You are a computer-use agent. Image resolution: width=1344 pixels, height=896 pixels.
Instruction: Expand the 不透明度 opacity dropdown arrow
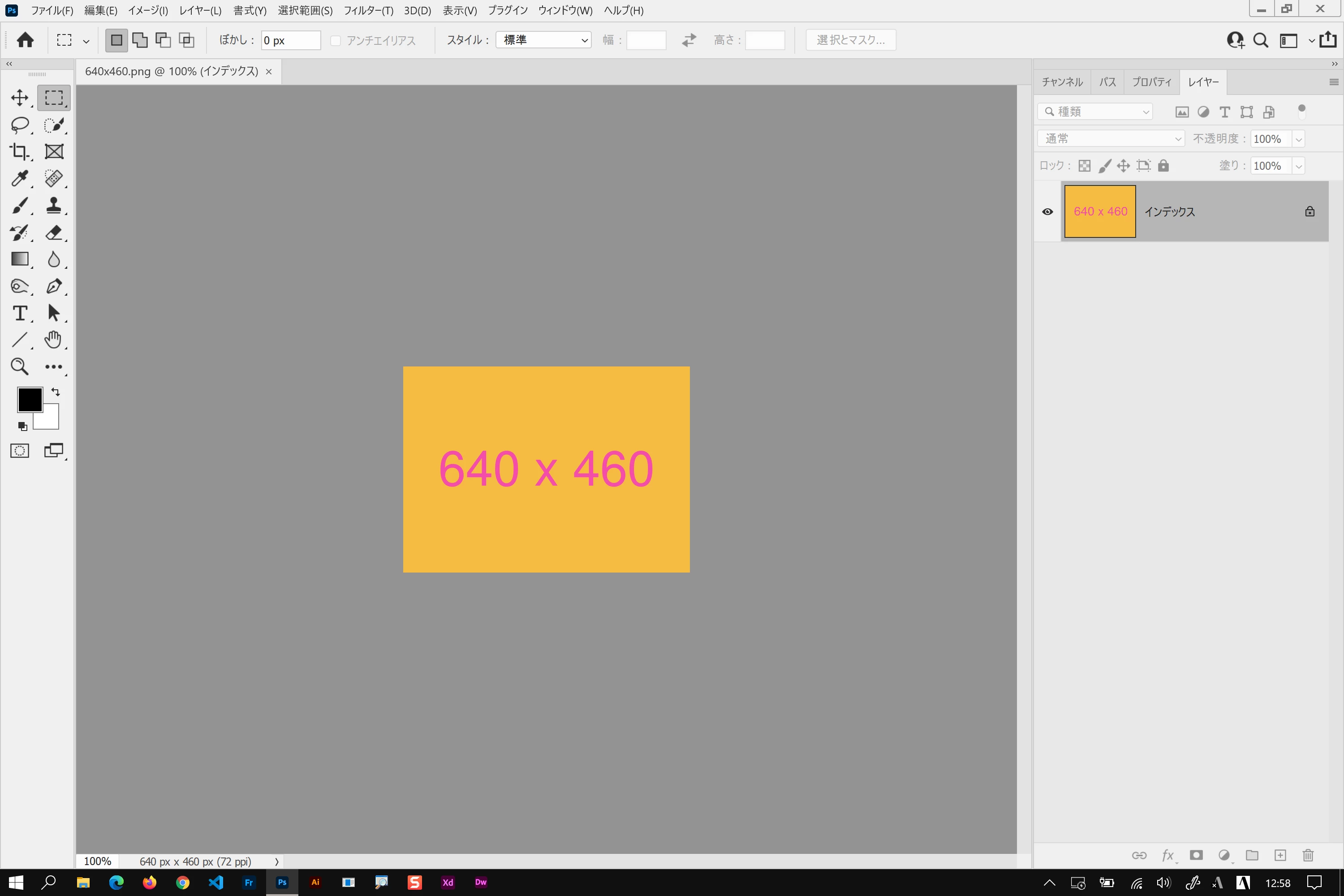1299,139
